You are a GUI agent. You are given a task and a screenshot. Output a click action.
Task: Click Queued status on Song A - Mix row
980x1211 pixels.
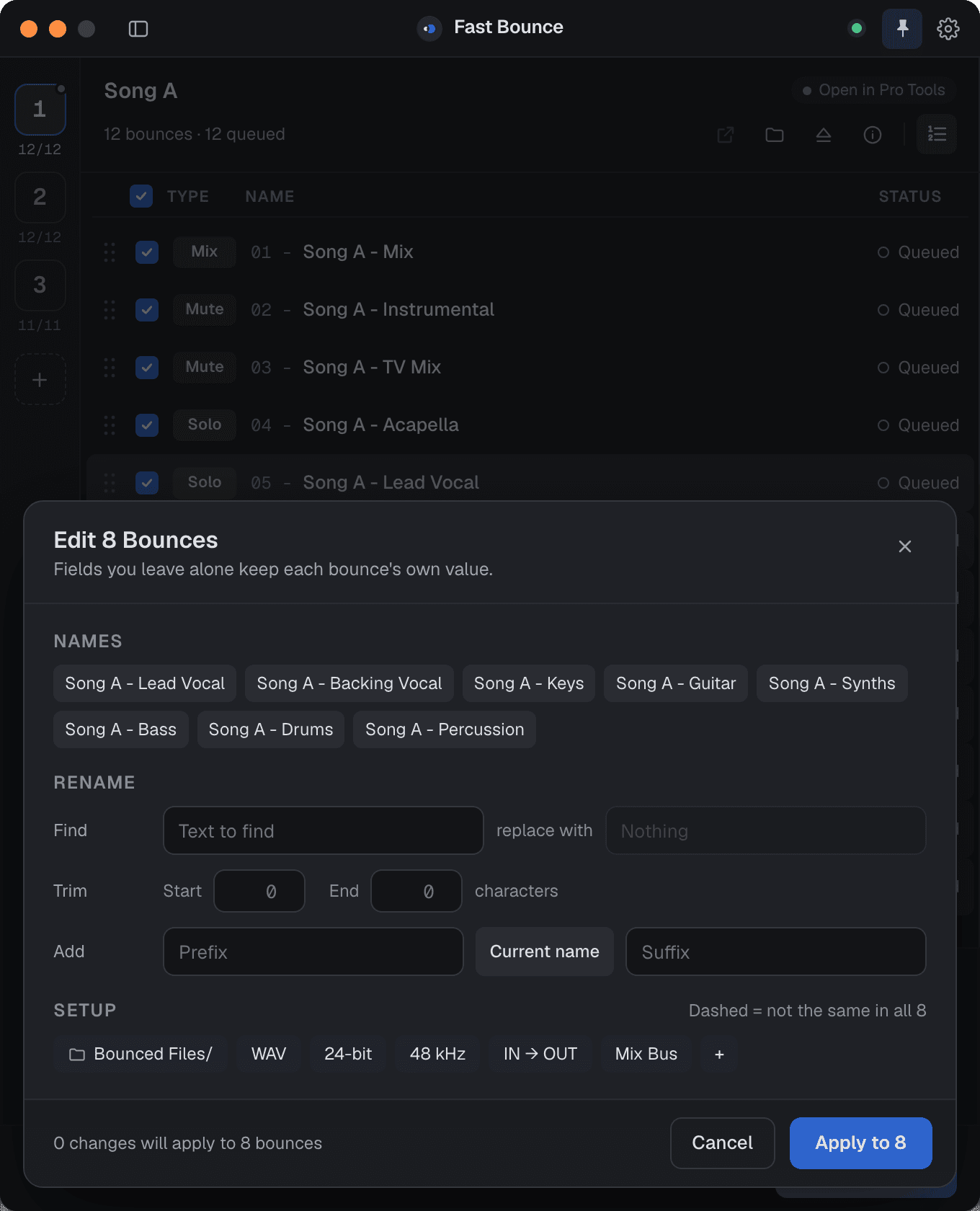918,252
